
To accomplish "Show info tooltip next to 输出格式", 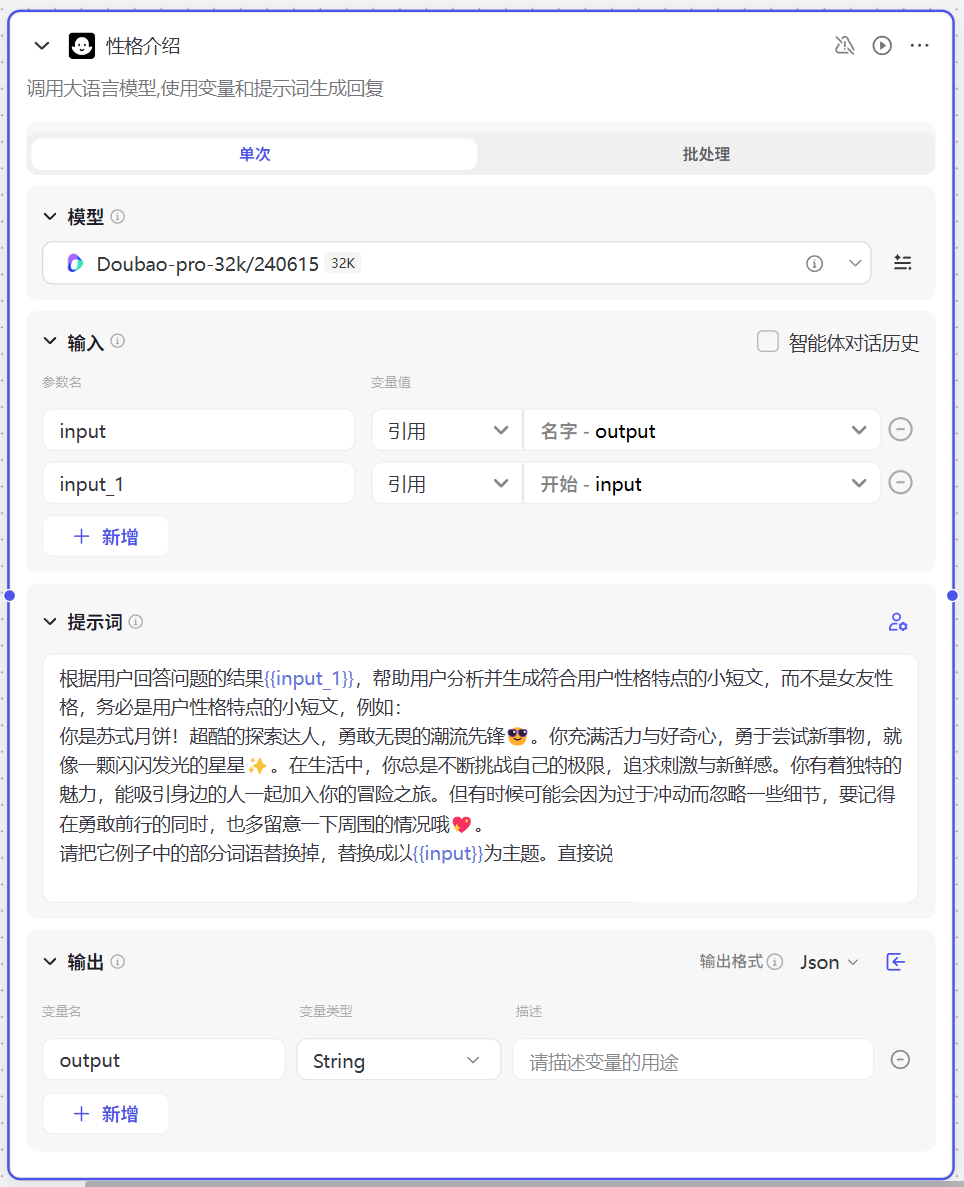I will coord(775,961).
